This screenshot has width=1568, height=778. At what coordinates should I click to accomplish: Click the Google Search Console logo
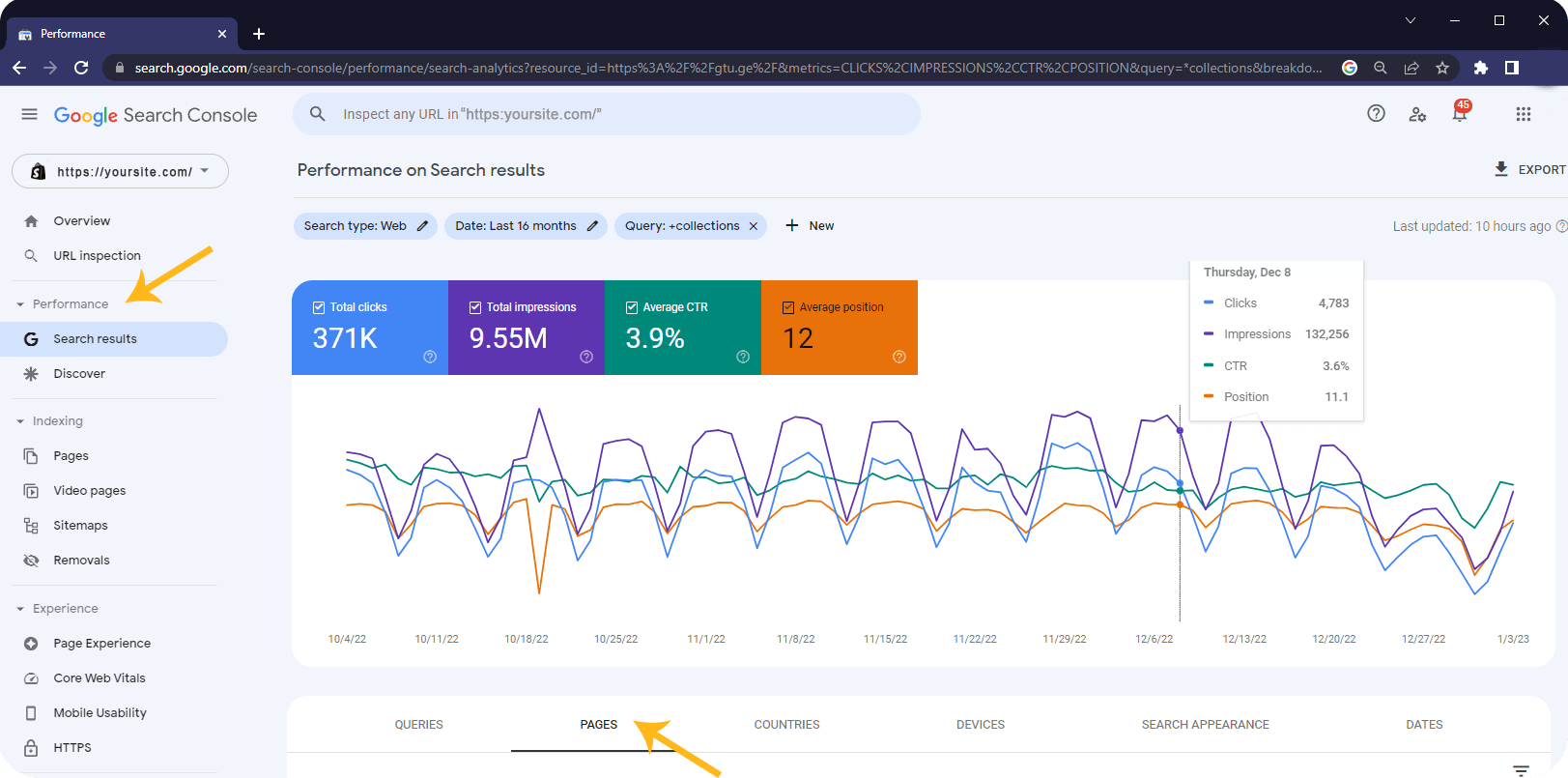[156, 115]
